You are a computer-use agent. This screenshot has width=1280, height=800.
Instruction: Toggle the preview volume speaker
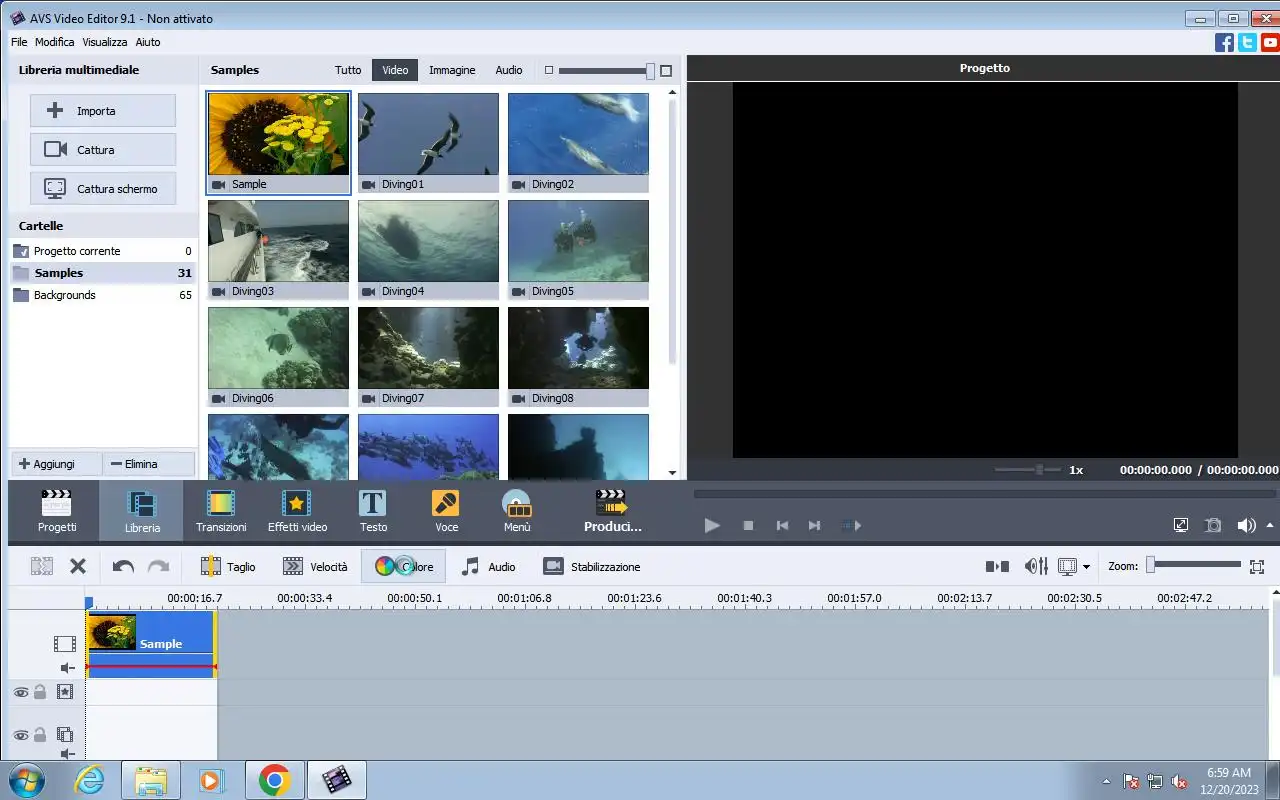point(1246,525)
